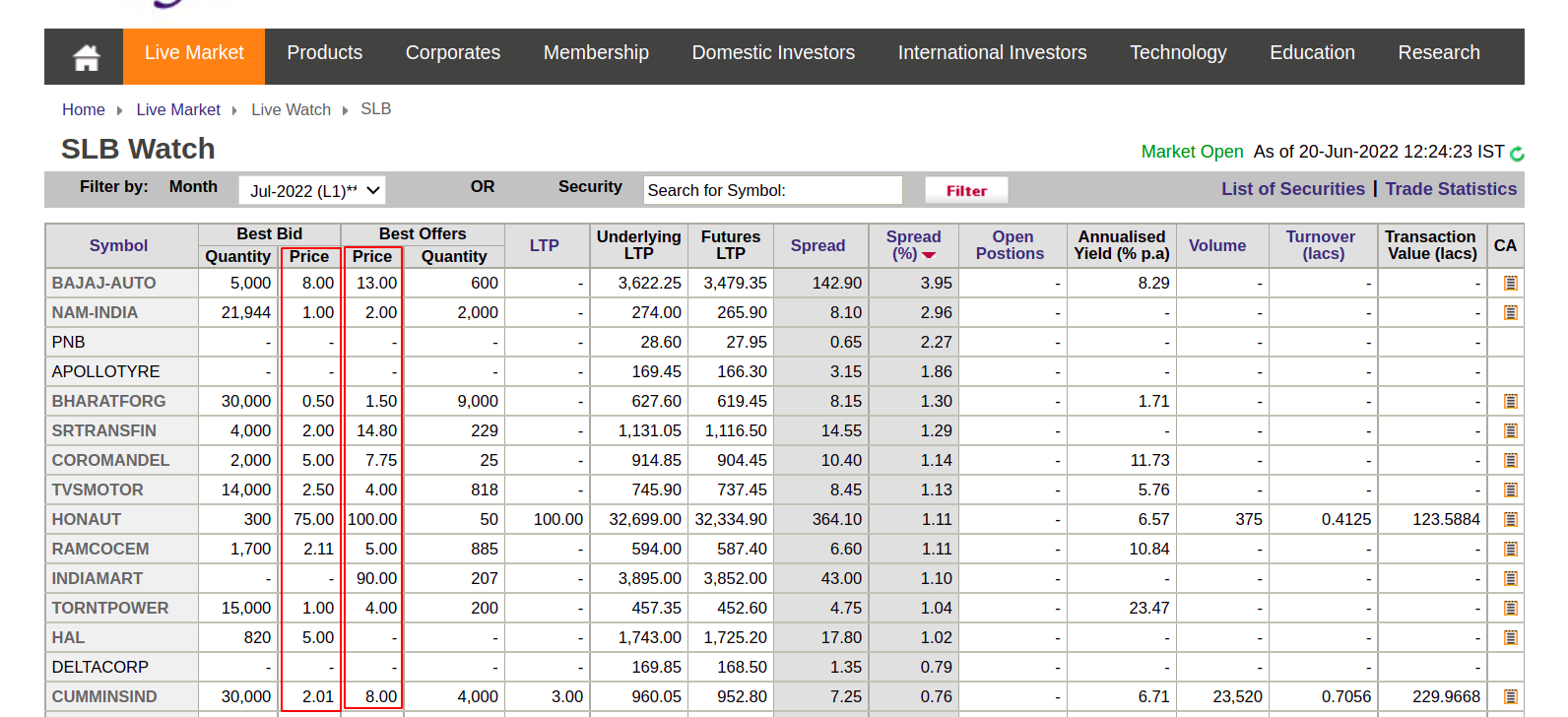
Task: Open CA details icon for NAM-INDIA
Action: coord(1510,313)
